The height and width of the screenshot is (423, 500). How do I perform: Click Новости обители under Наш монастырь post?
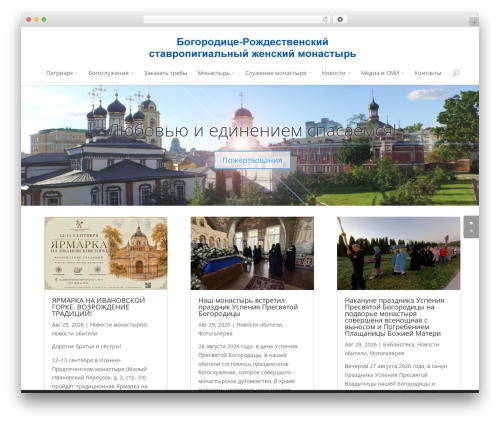coord(260,325)
